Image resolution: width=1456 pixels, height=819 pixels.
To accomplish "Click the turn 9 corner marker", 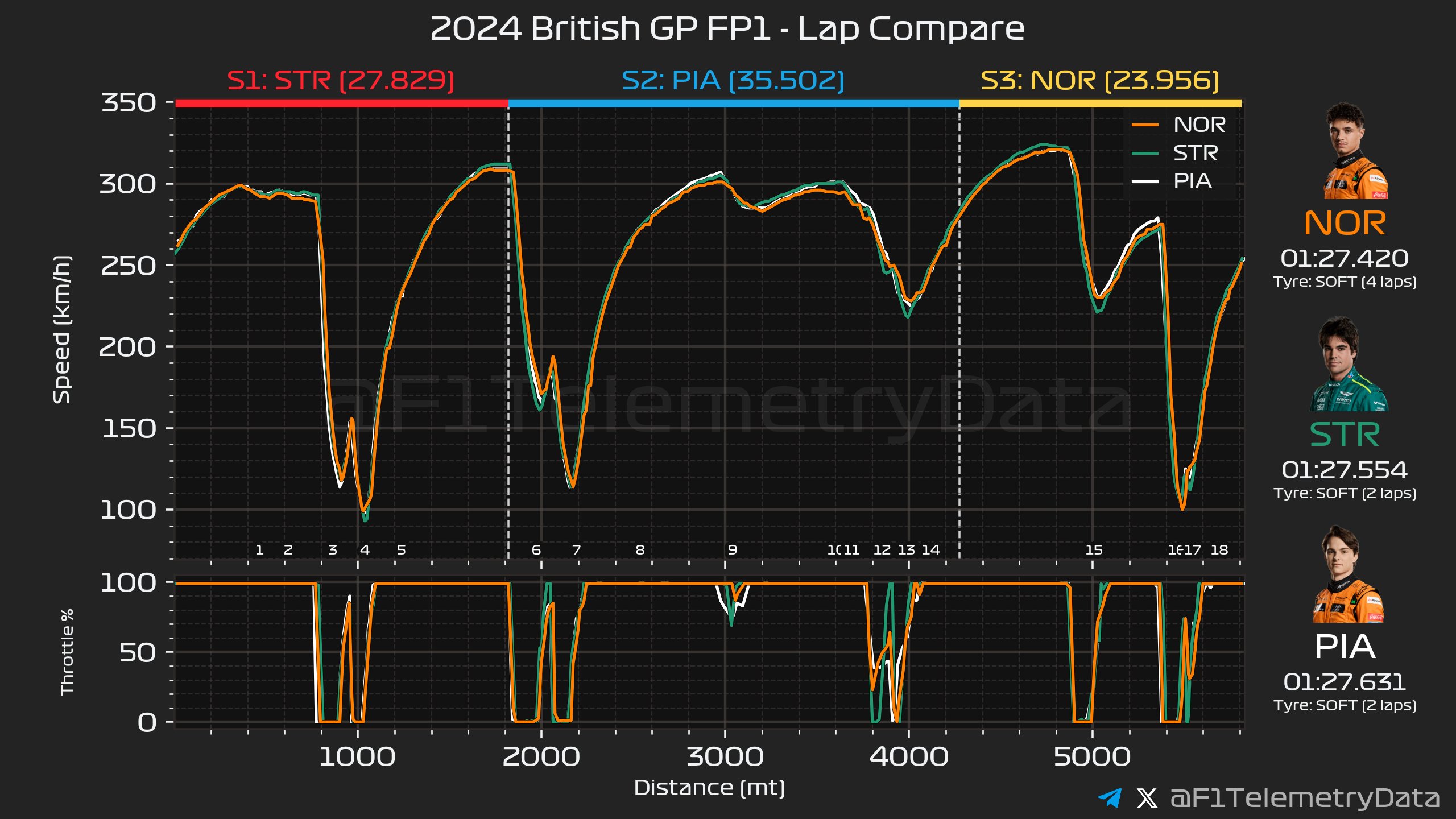I will point(733,550).
